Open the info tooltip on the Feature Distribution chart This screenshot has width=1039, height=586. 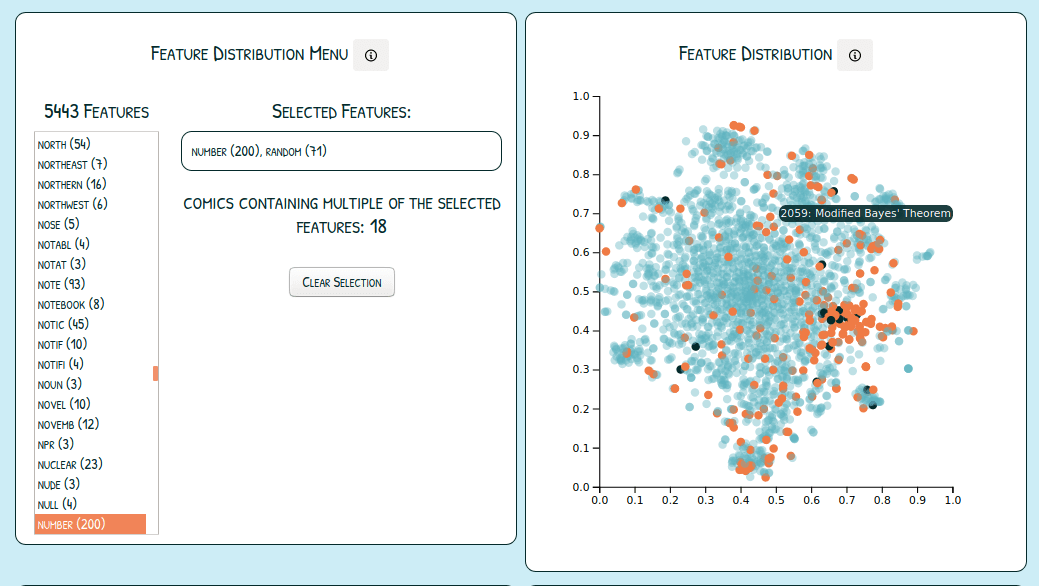(x=855, y=55)
